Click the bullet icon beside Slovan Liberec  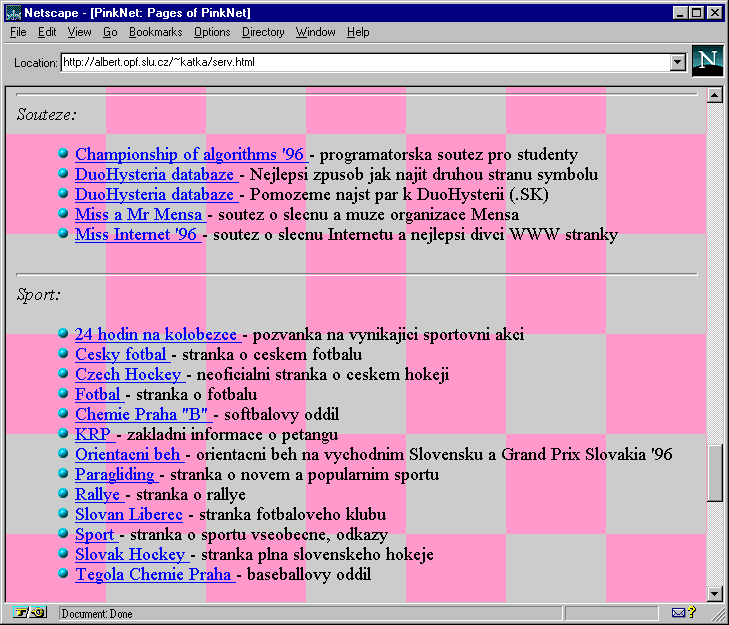[63, 513]
